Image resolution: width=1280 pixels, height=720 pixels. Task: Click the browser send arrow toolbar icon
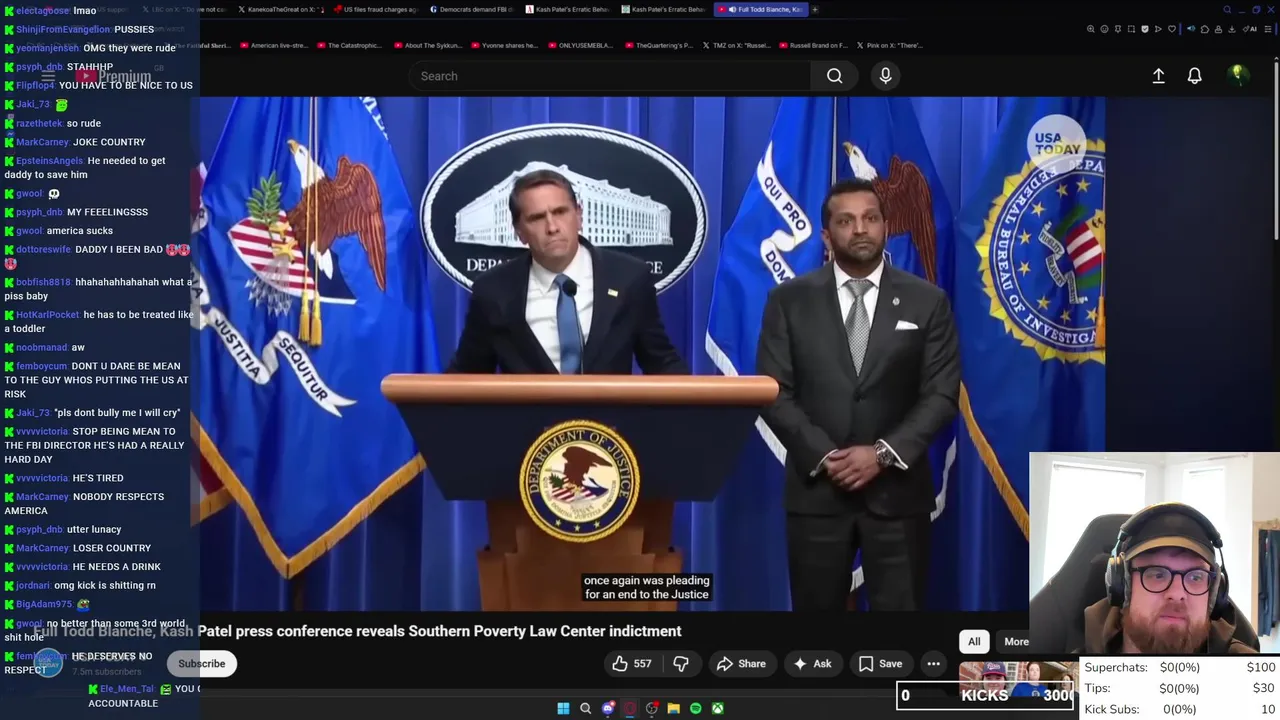coord(1158,29)
